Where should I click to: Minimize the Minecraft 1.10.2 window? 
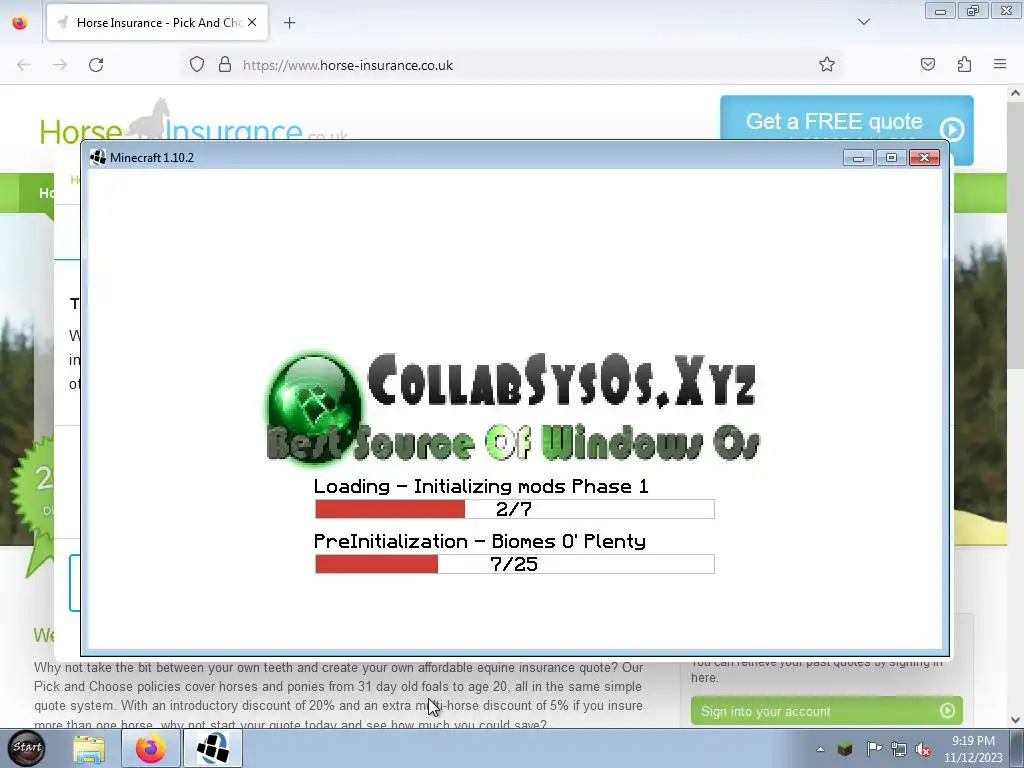coord(858,158)
